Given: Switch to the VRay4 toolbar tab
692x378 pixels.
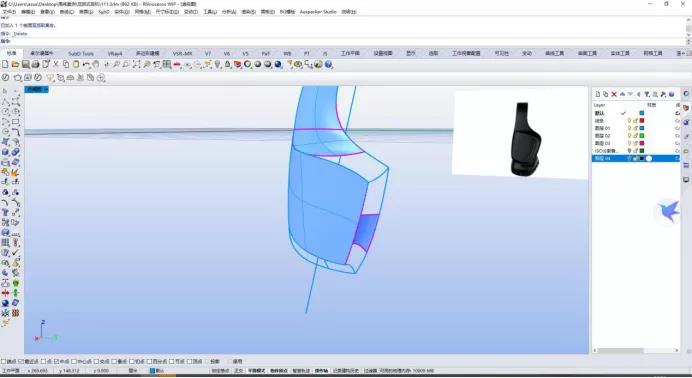Looking at the screenshot, I should point(115,53).
